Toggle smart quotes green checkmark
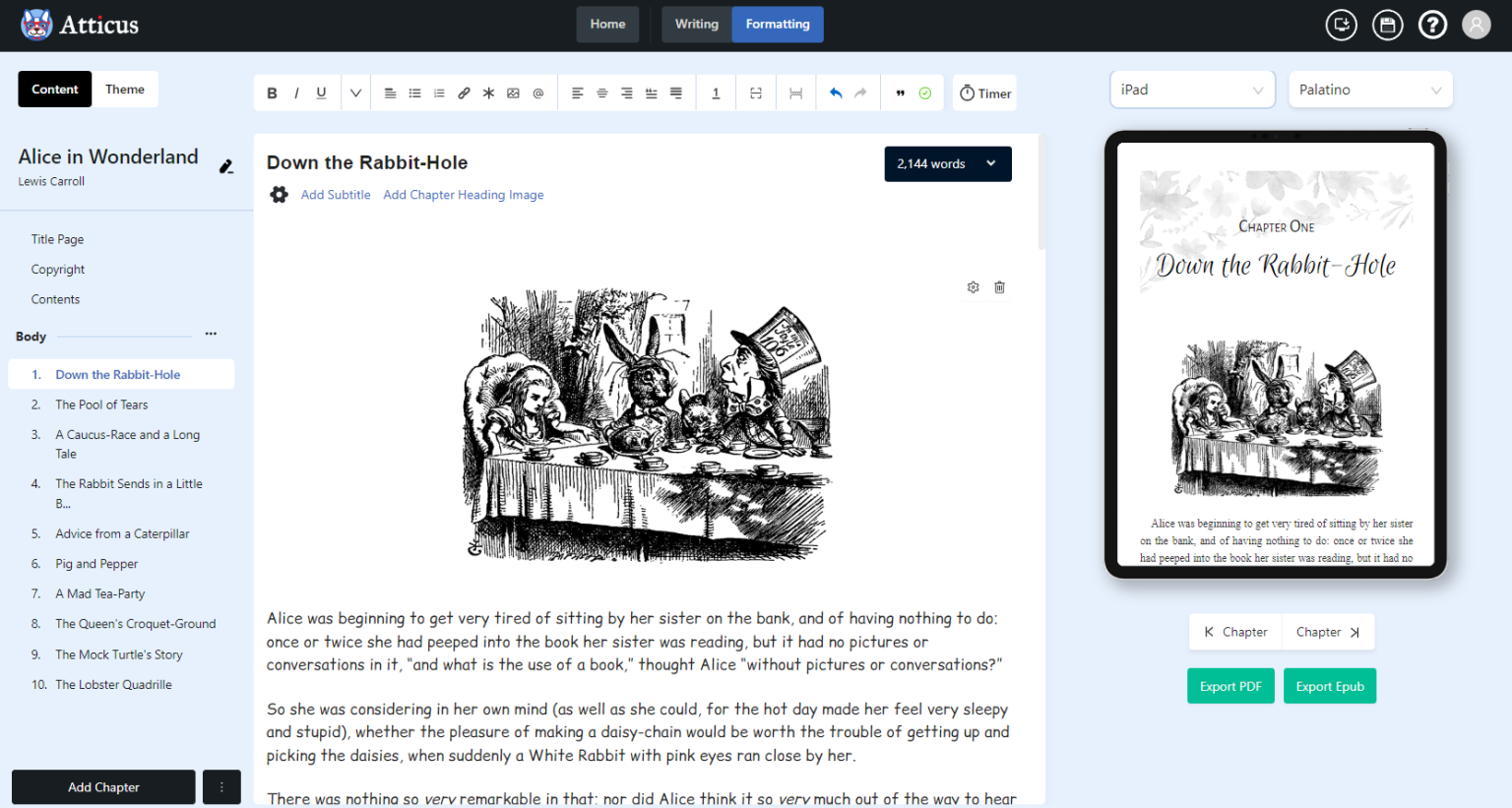This screenshot has width=1512, height=808. pos(925,93)
